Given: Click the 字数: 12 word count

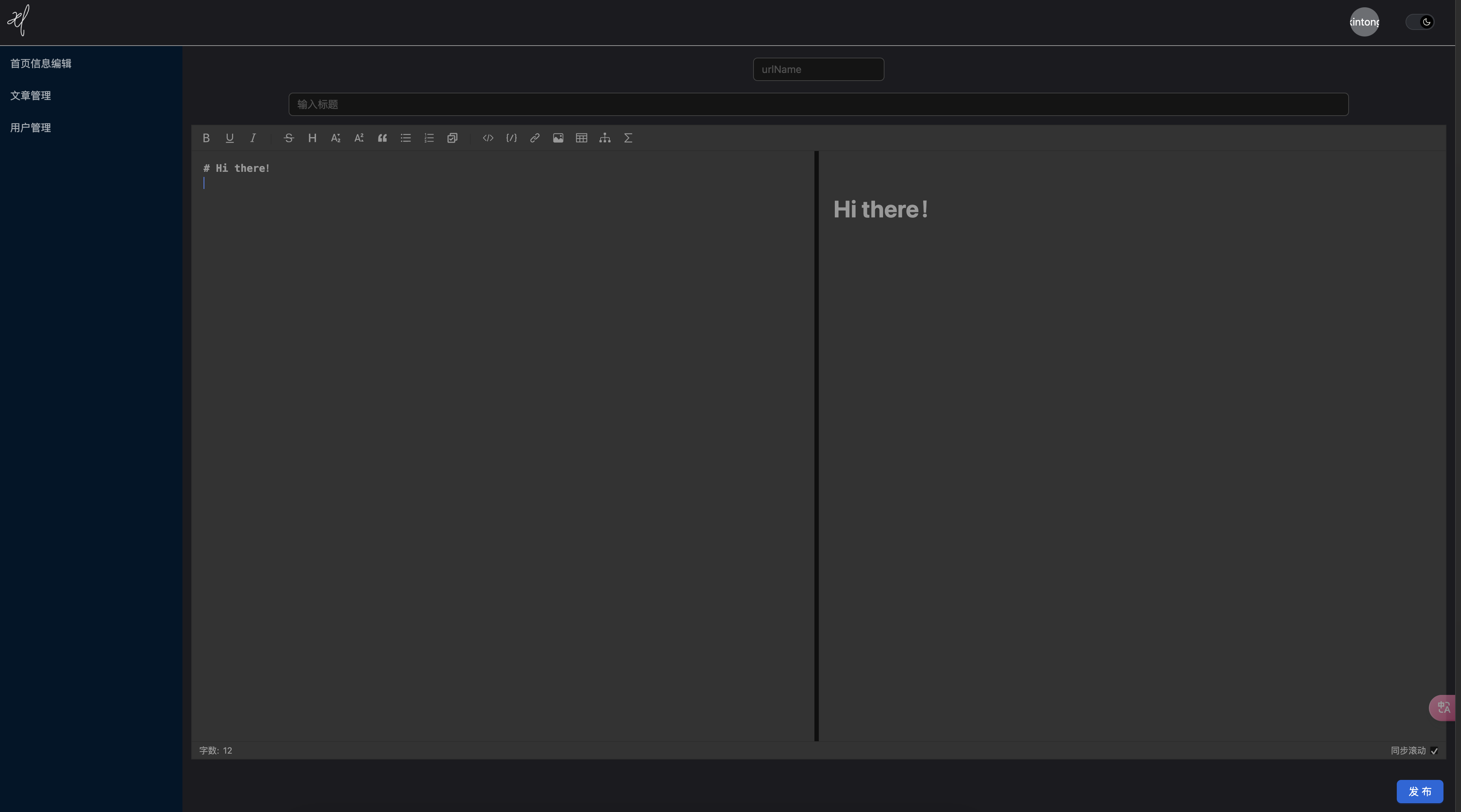Looking at the screenshot, I should [216, 751].
